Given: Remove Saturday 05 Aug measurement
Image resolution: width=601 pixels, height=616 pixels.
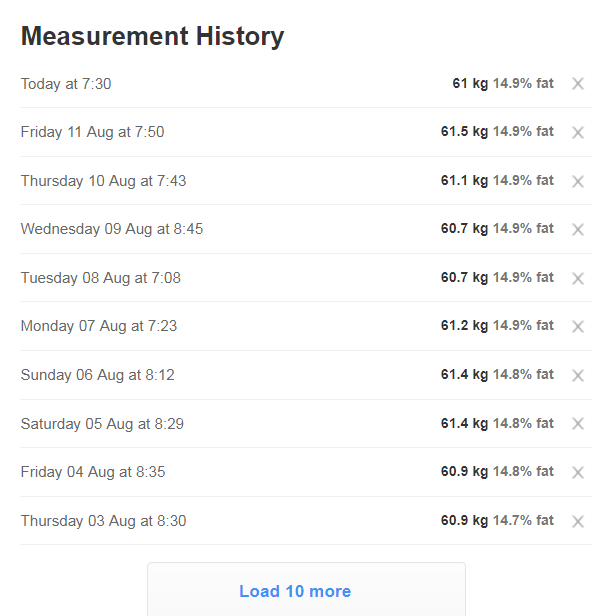Looking at the screenshot, I should pyautogui.click(x=577, y=424).
